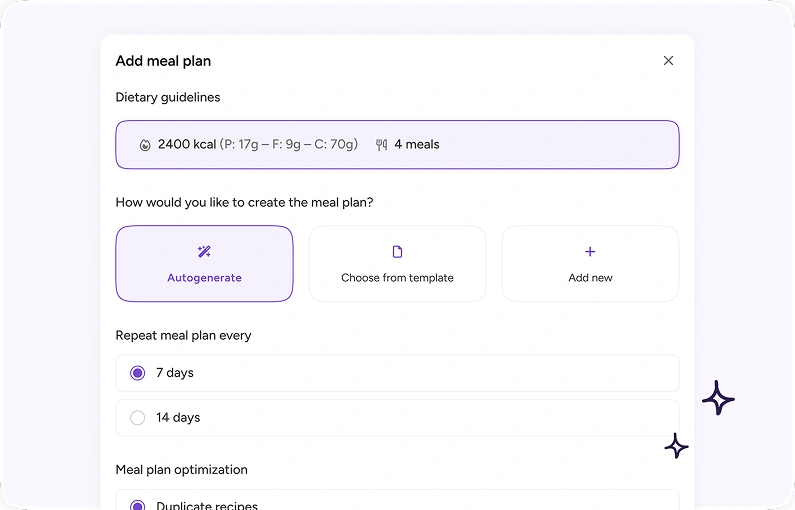The width and height of the screenshot is (795, 510).
Task: Click the macros P F C breakdown text
Action: pyautogui.click(x=289, y=144)
